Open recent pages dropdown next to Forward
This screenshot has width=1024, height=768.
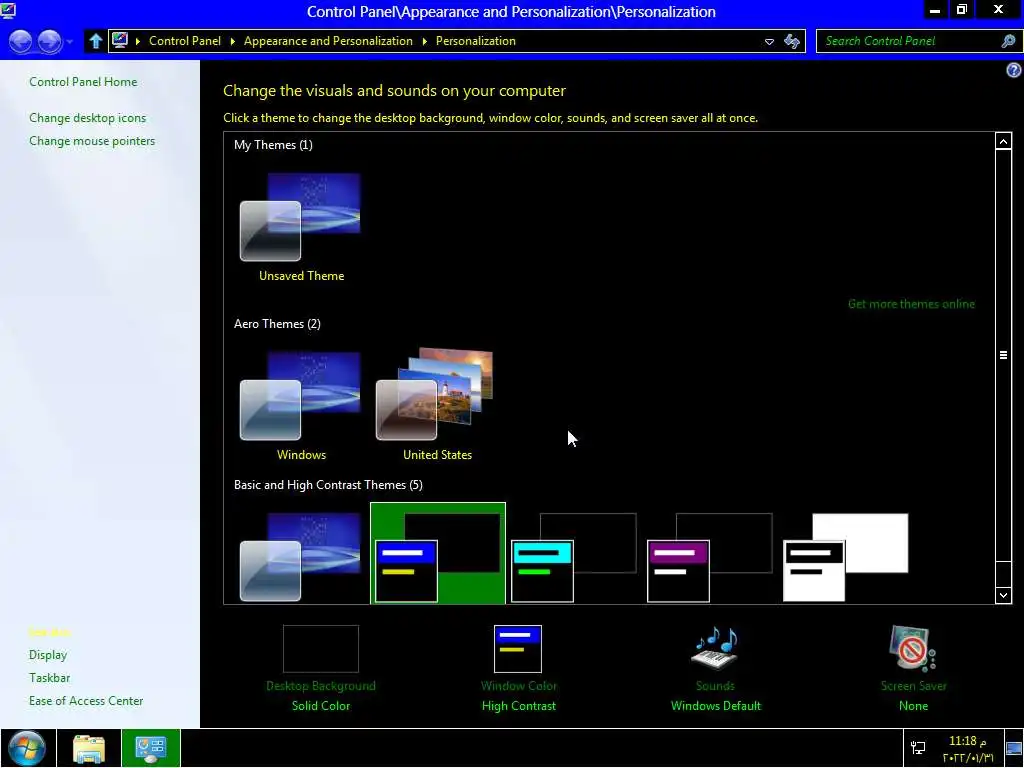pyautogui.click(x=69, y=42)
